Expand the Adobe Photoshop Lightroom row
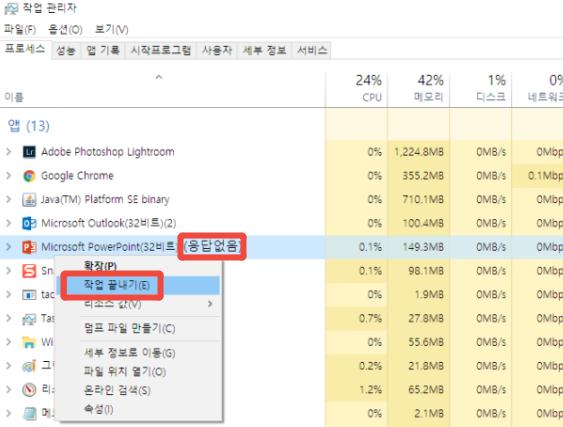The height and width of the screenshot is (427, 563). pyautogui.click(x=9, y=152)
